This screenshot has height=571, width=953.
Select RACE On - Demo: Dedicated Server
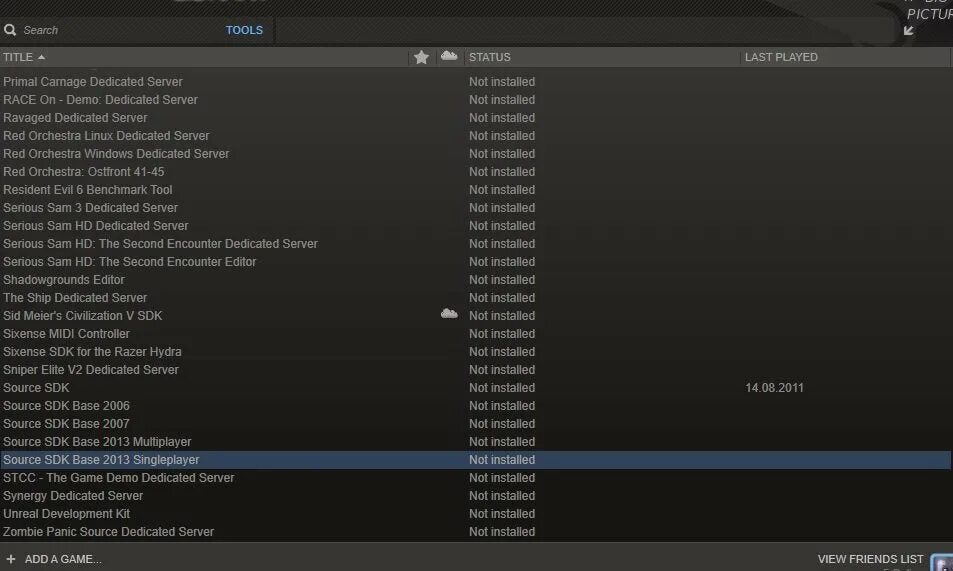(x=100, y=100)
